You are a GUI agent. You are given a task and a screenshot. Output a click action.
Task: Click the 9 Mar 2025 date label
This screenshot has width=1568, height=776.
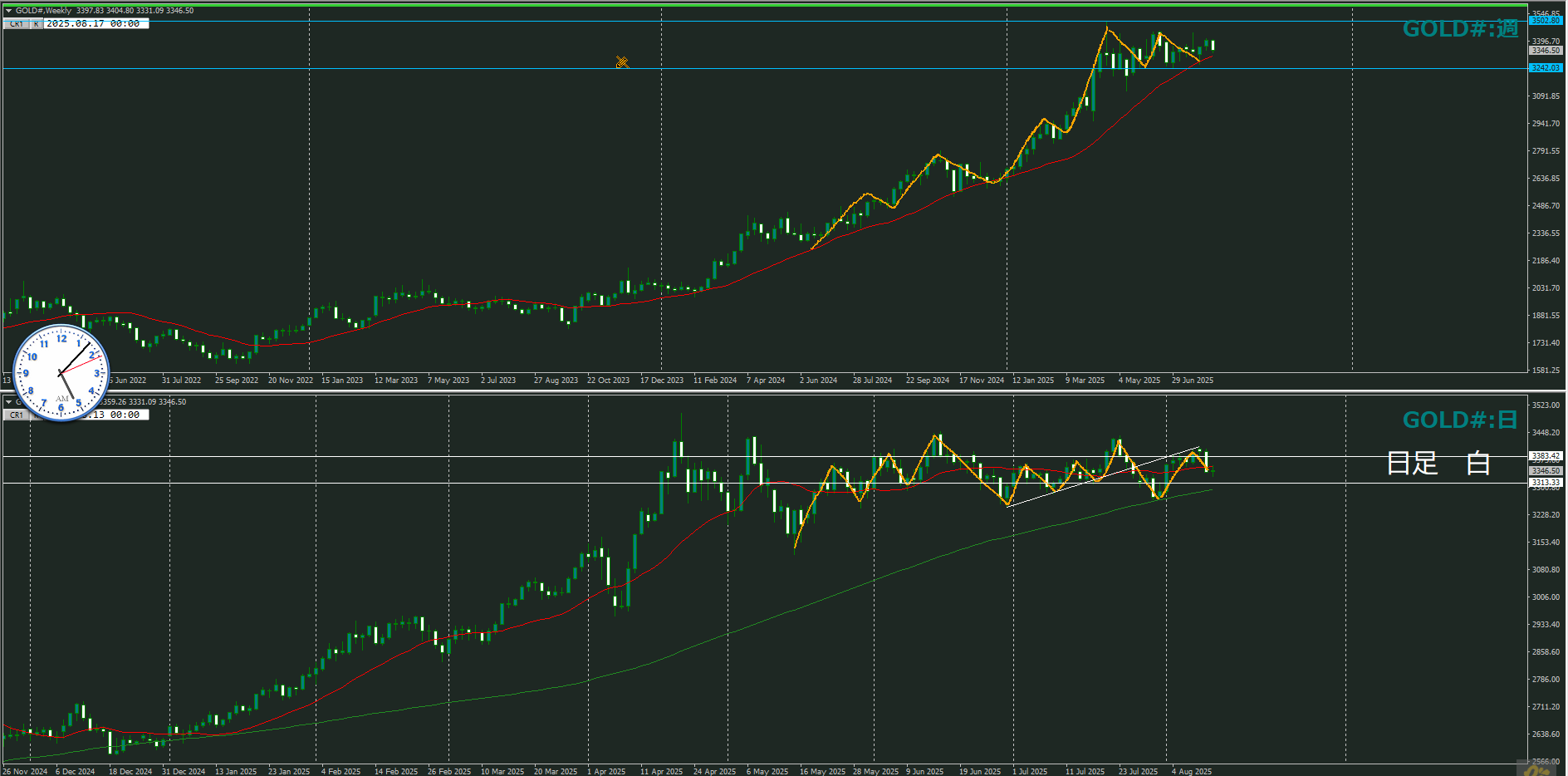click(x=1085, y=381)
